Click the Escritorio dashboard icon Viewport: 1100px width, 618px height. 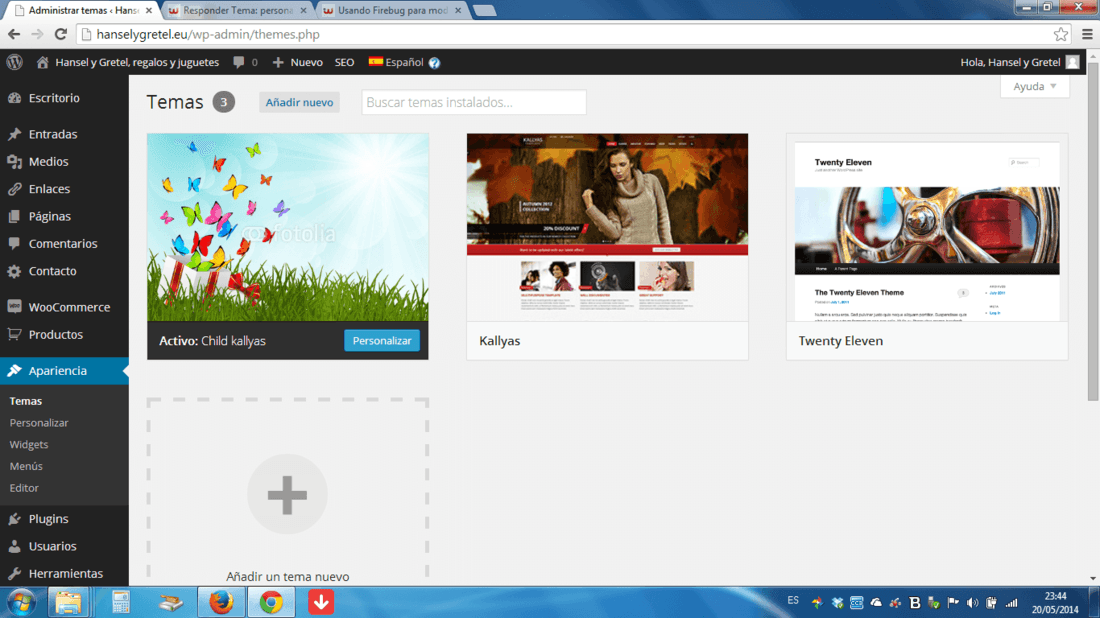click(14, 98)
